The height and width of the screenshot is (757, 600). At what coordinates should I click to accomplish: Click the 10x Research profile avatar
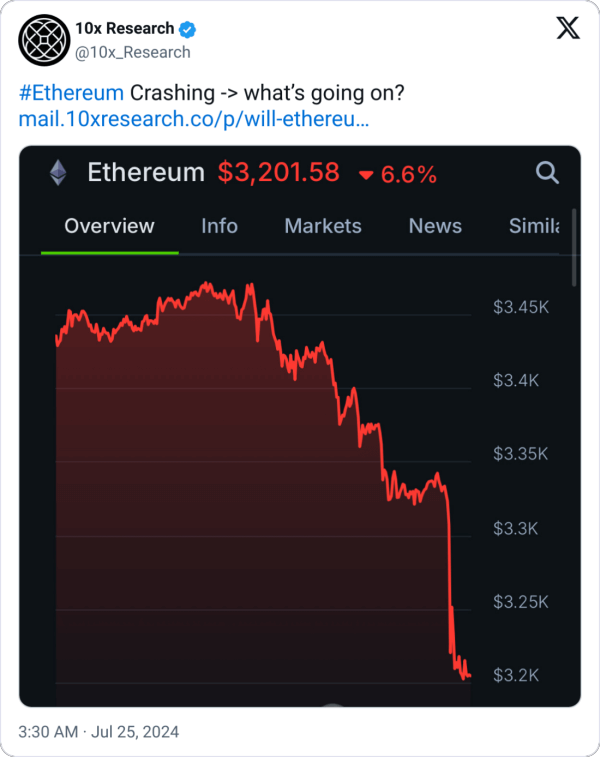point(44,40)
